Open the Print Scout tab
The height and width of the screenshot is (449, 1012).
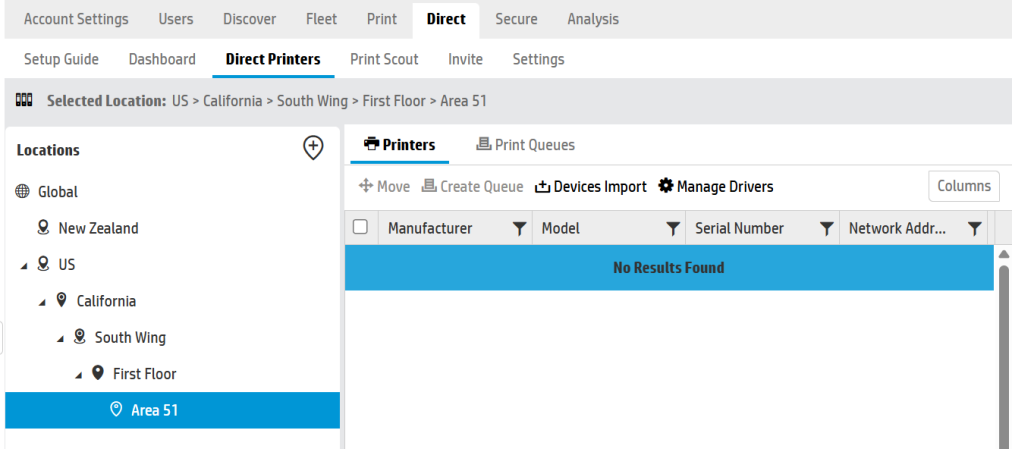click(384, 59)
